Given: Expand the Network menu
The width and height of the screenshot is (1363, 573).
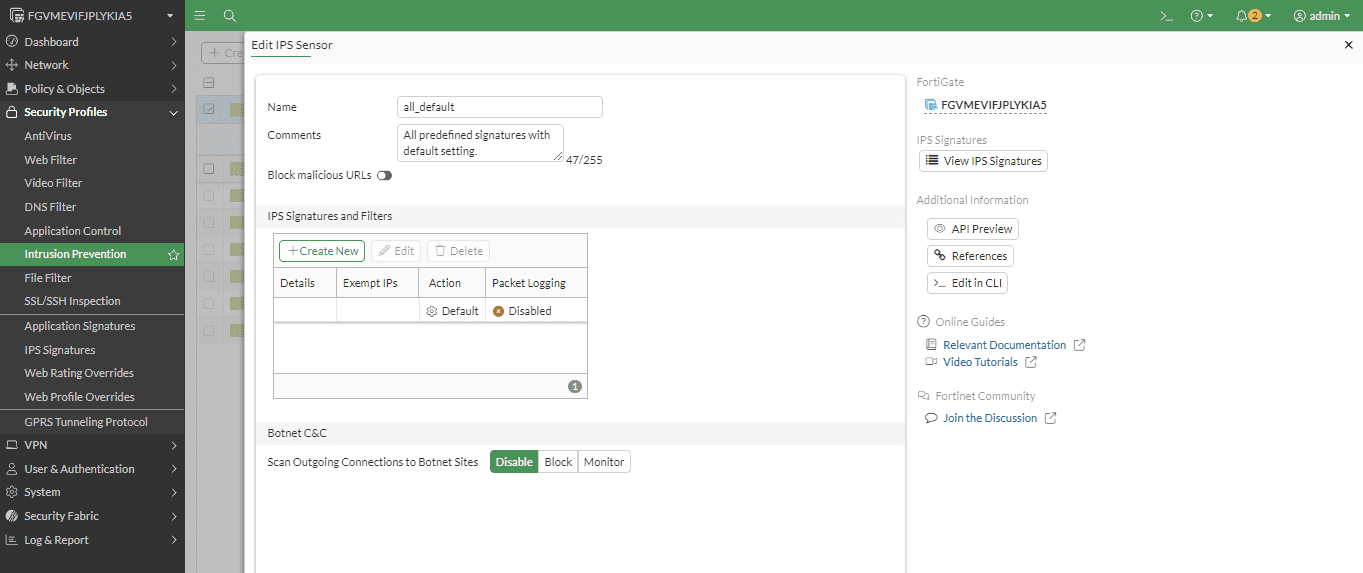Looking at the screenshot, I should [92, 65].
